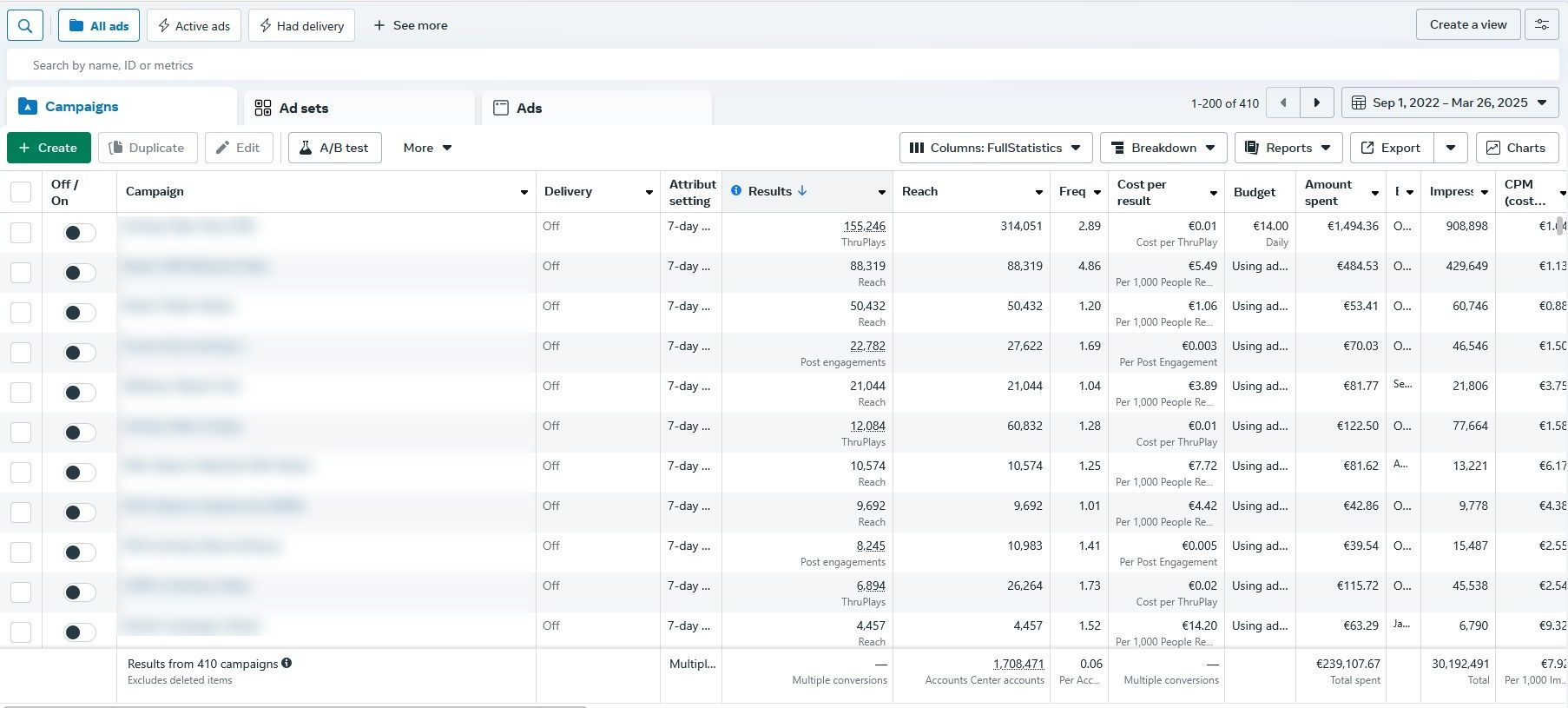1568x708 pixels.
Task: Toggle campaign with 22,782 post engagements on
Action: [x=80, y=353]
